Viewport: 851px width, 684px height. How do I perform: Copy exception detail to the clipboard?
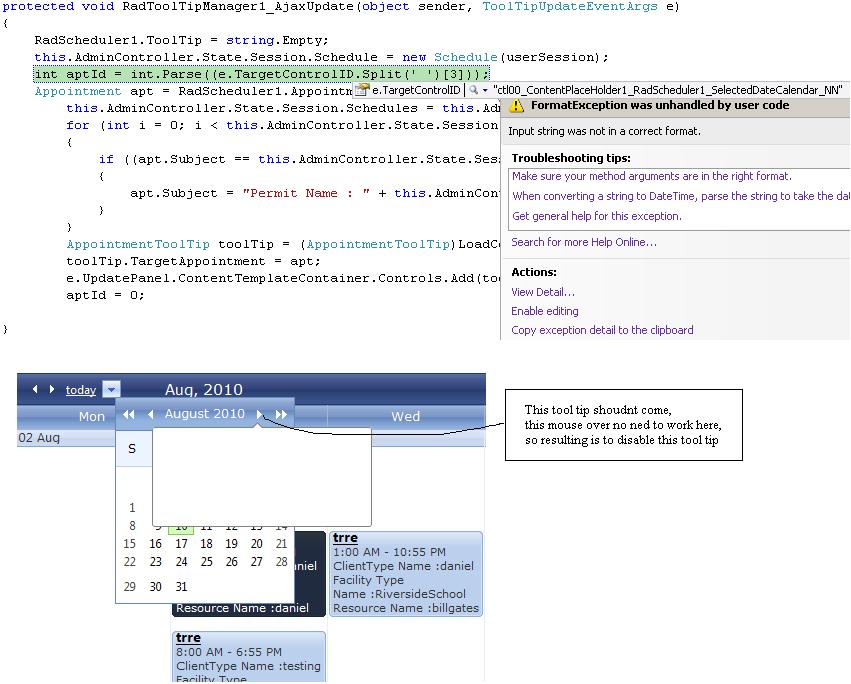(x=602, y=330)
